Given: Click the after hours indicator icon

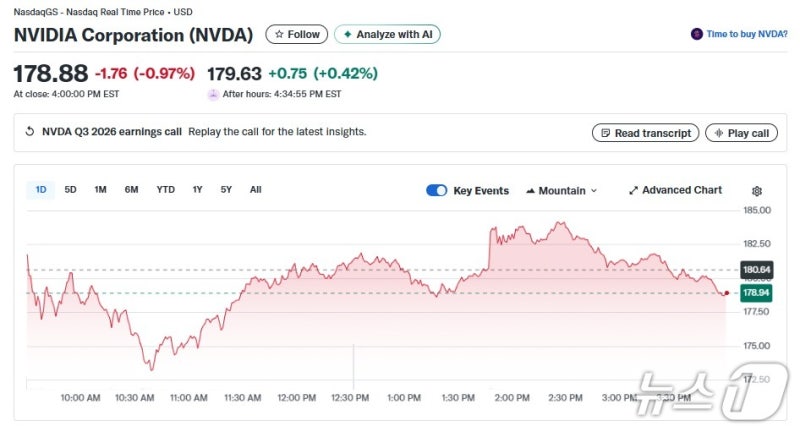Looking at the screenshot, I should click(213, 94).
